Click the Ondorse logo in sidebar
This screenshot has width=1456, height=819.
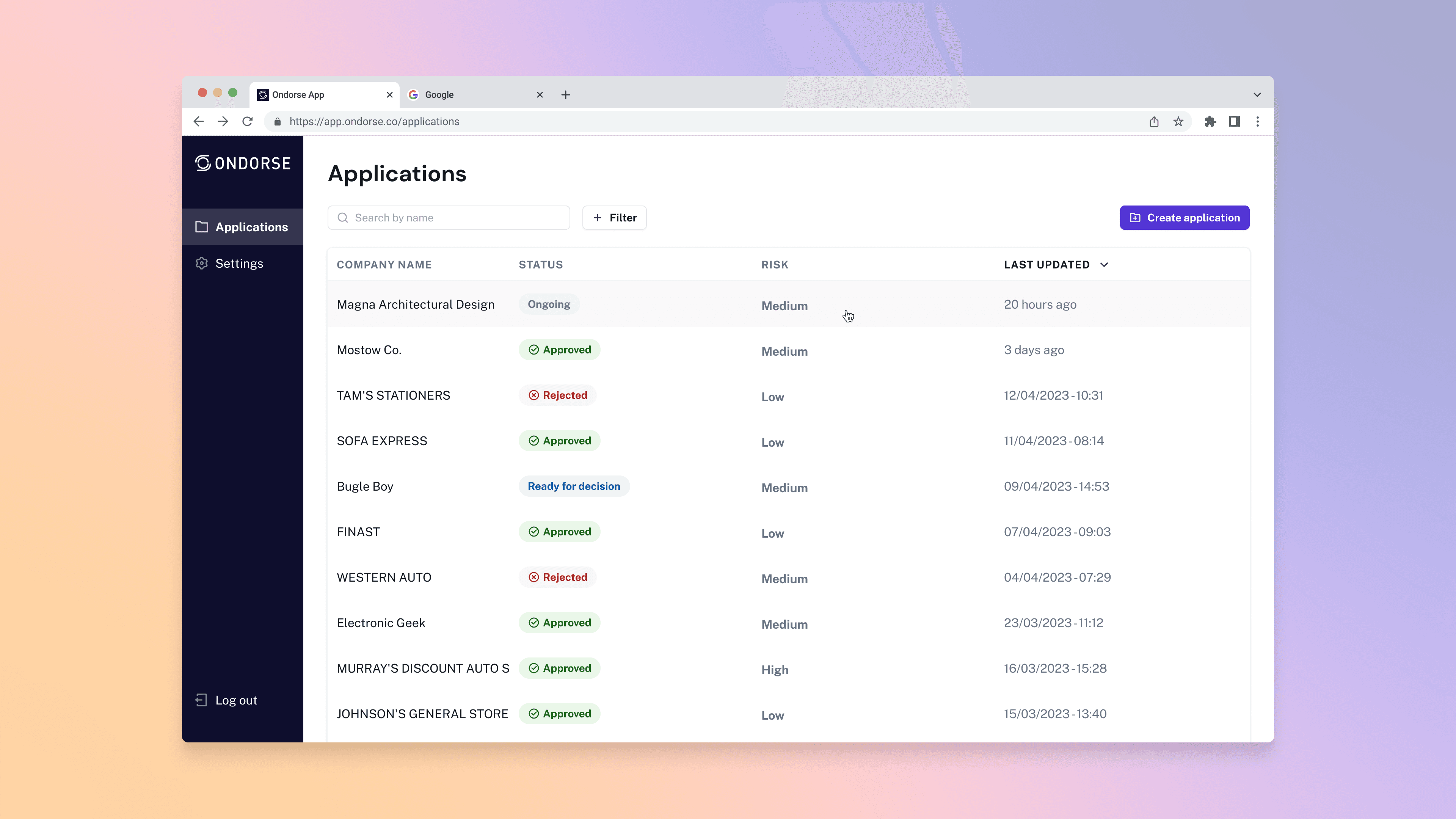point(243,163)
